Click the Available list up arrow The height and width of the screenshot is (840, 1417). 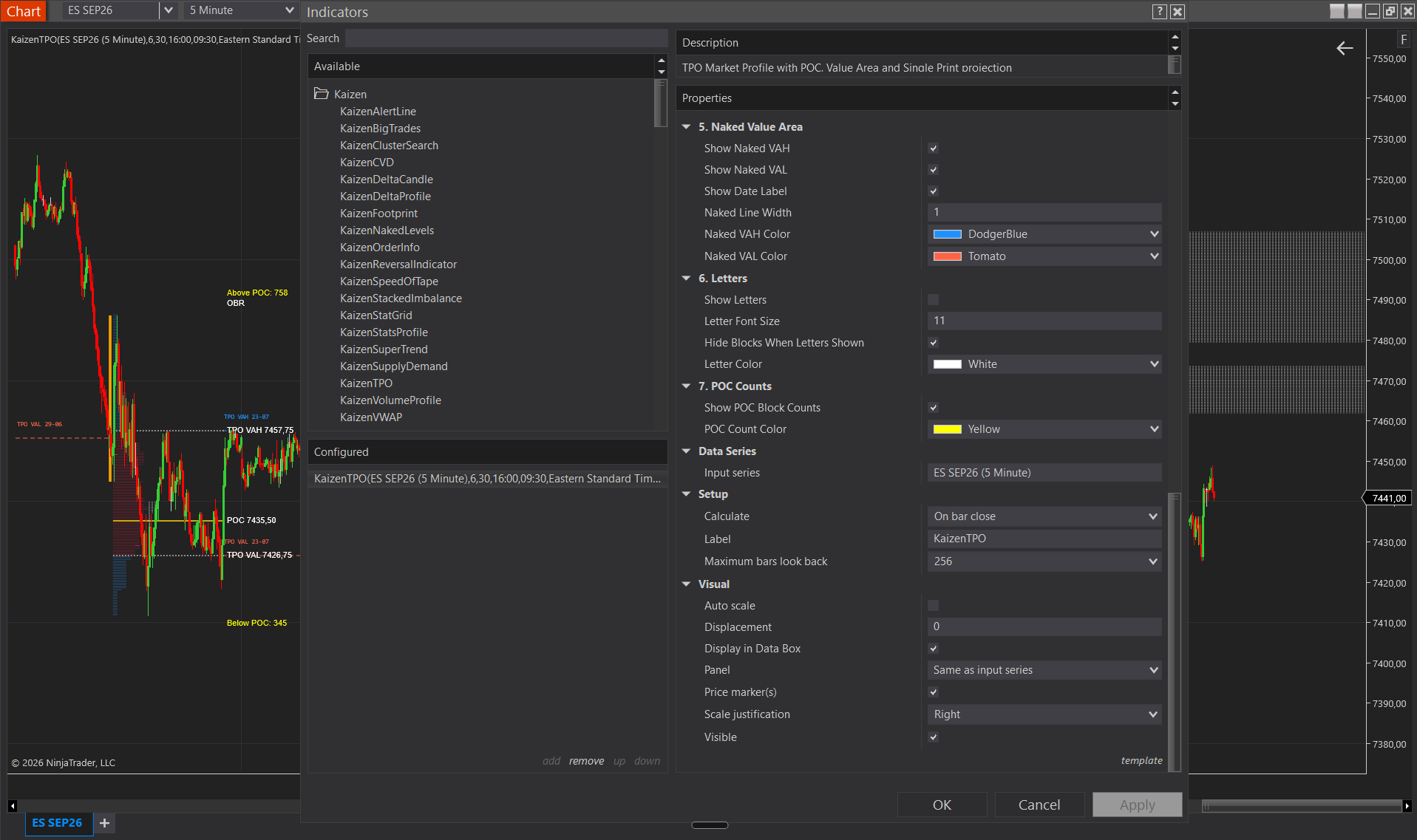[x=662, y=61]
